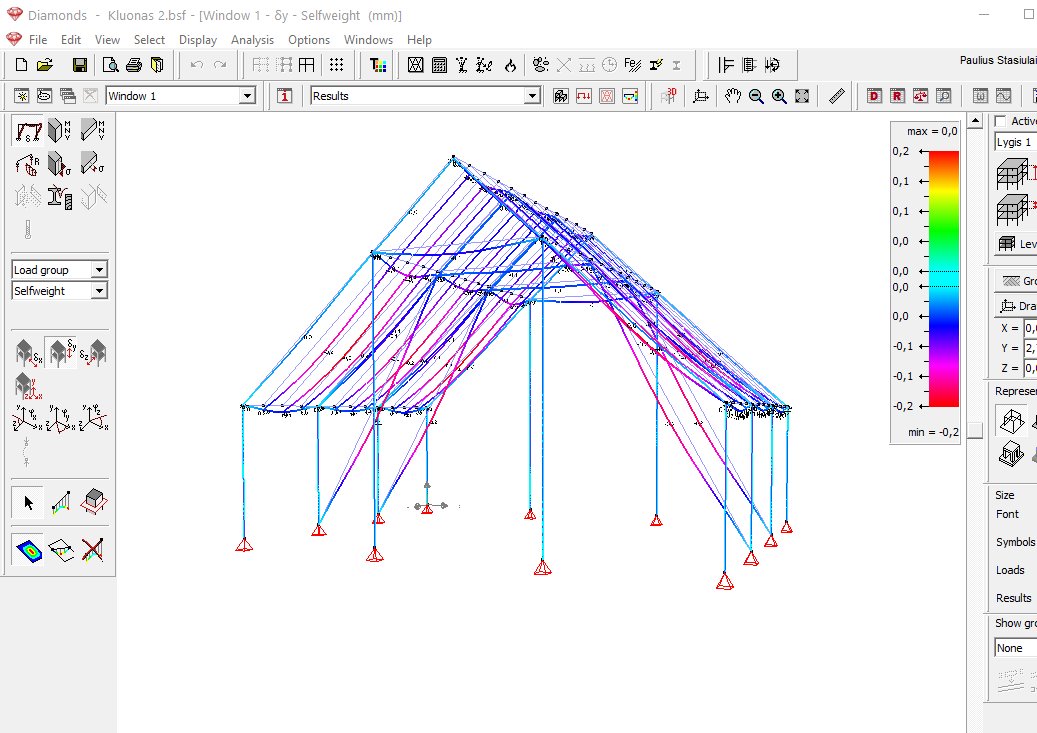Show the δy vertical deflection results
The width and height of the screenshot is (1037, 733).
pos(62,352)
